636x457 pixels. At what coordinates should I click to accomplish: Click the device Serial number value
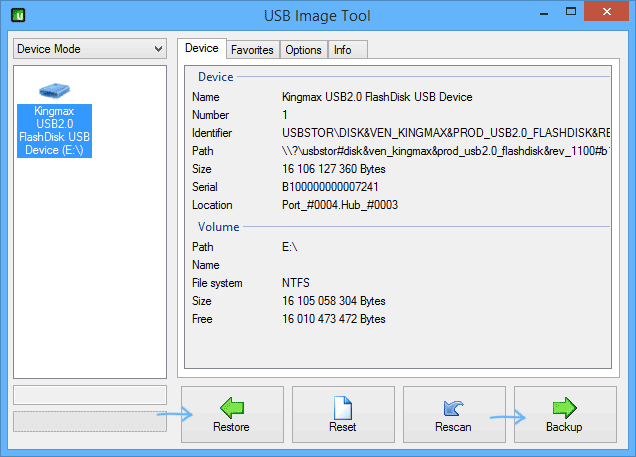point(335,187)
